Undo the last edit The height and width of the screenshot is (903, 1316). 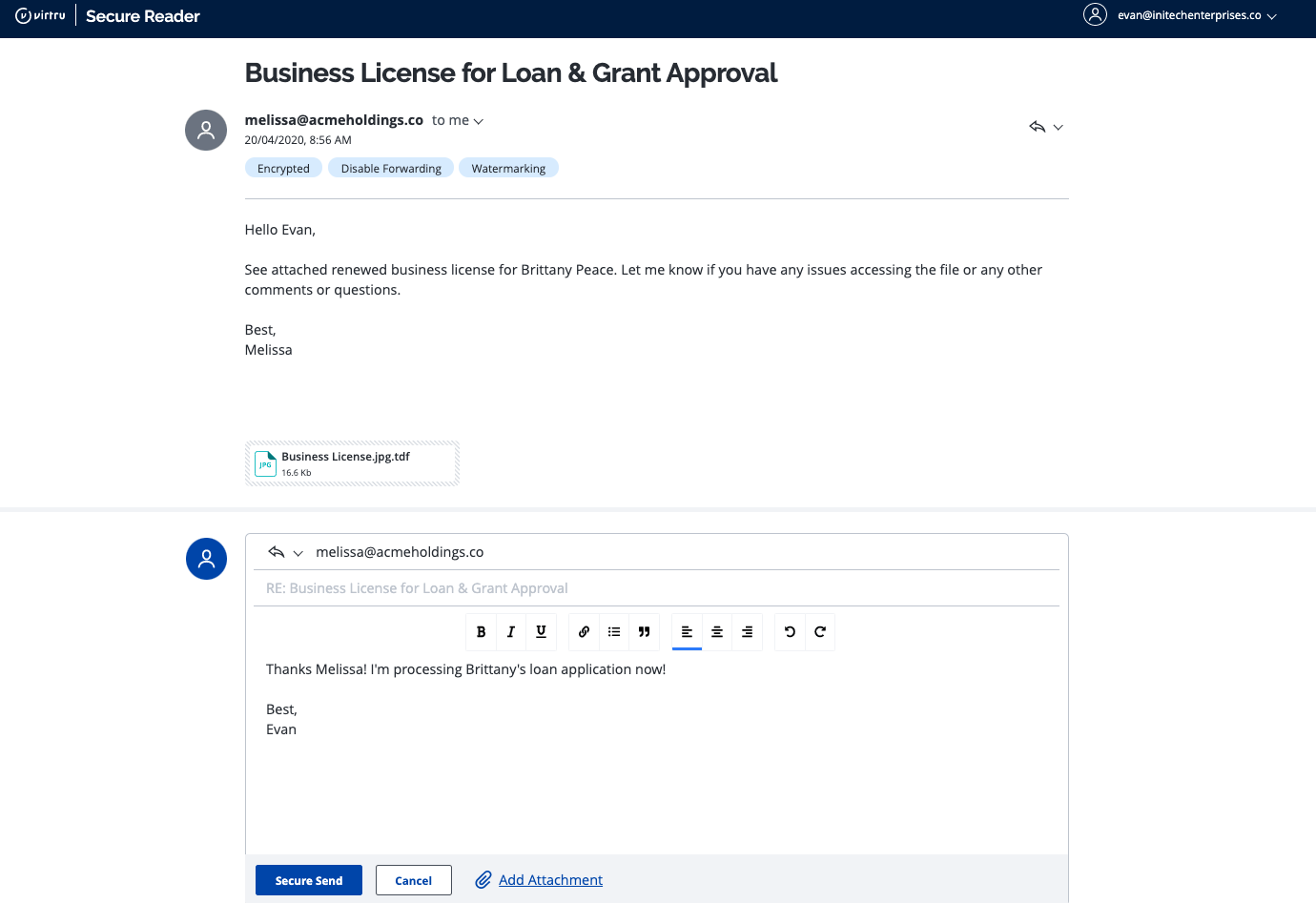pos(790,631)
